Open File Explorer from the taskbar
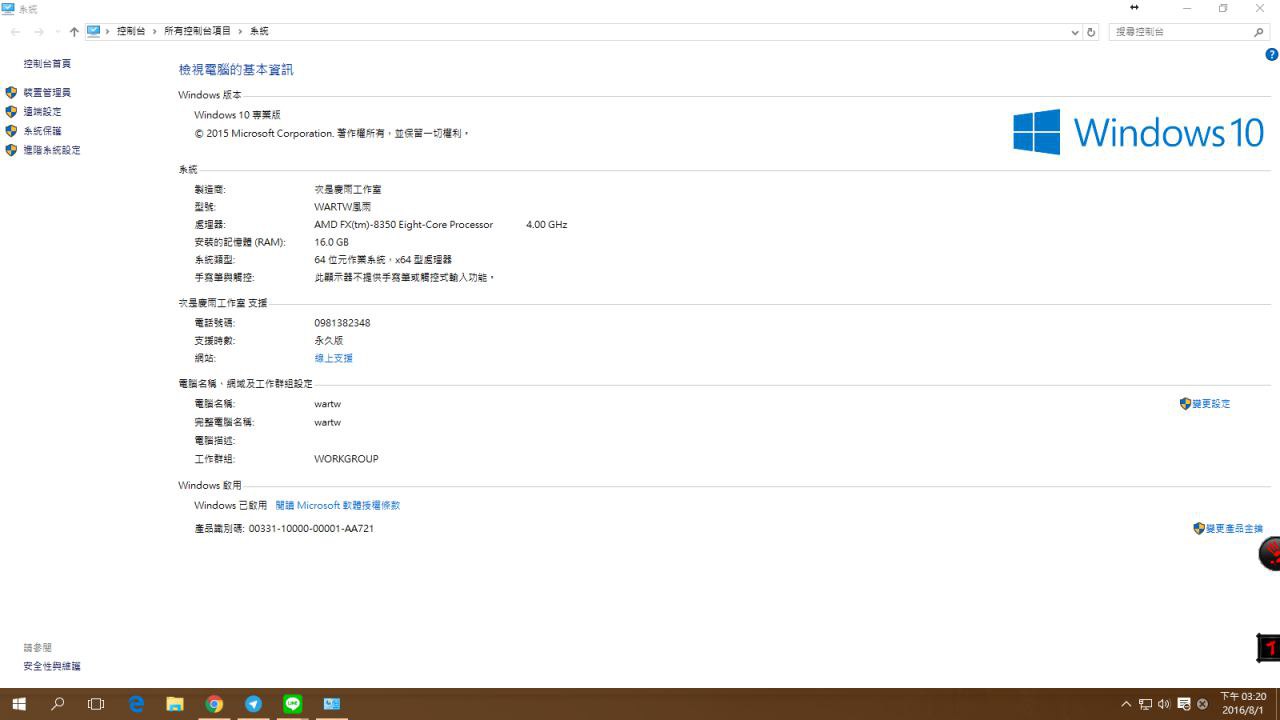 coord(175,704)
